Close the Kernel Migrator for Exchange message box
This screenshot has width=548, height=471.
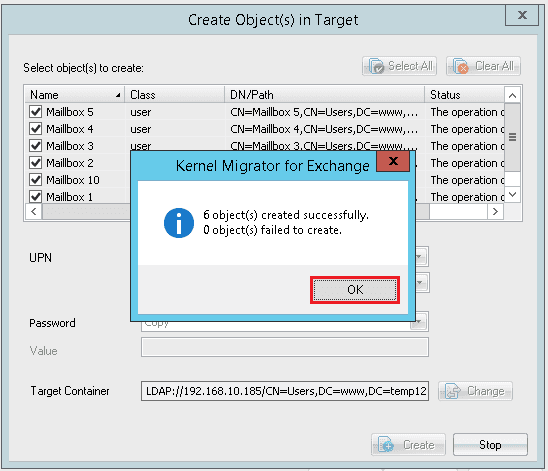pos(393,161)
